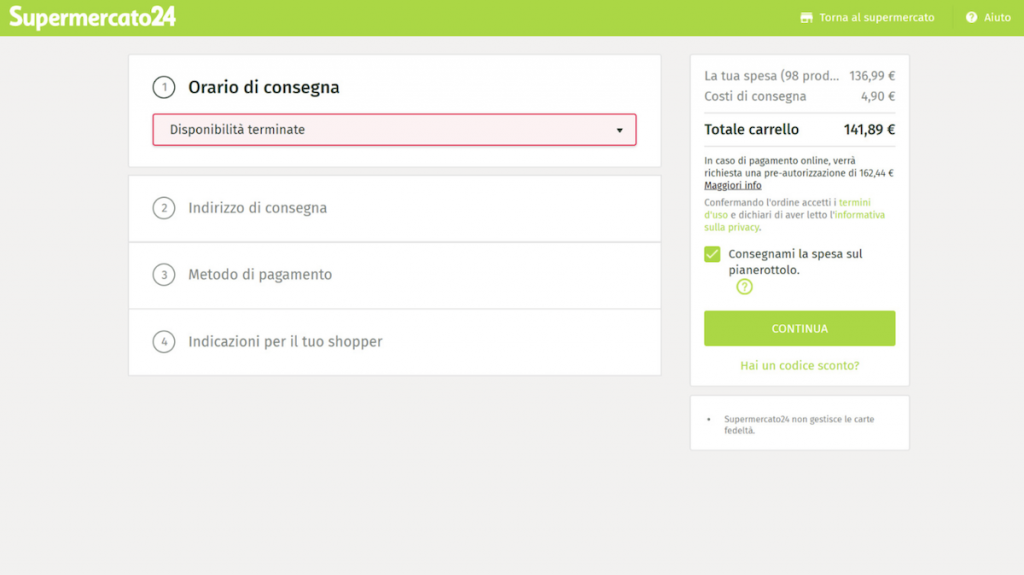
Task: Expand the Metodo di pagamento section
Action: (260, 274)
